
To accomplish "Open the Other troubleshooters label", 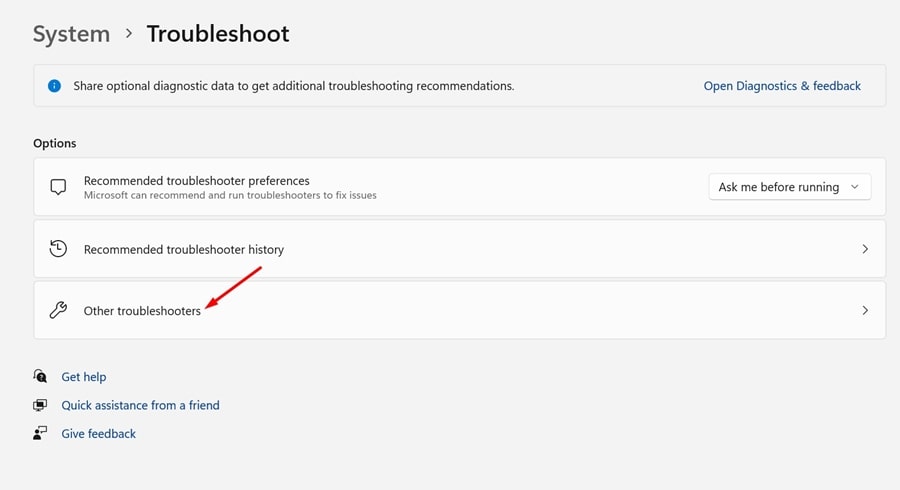I will (x=142, y=311).
